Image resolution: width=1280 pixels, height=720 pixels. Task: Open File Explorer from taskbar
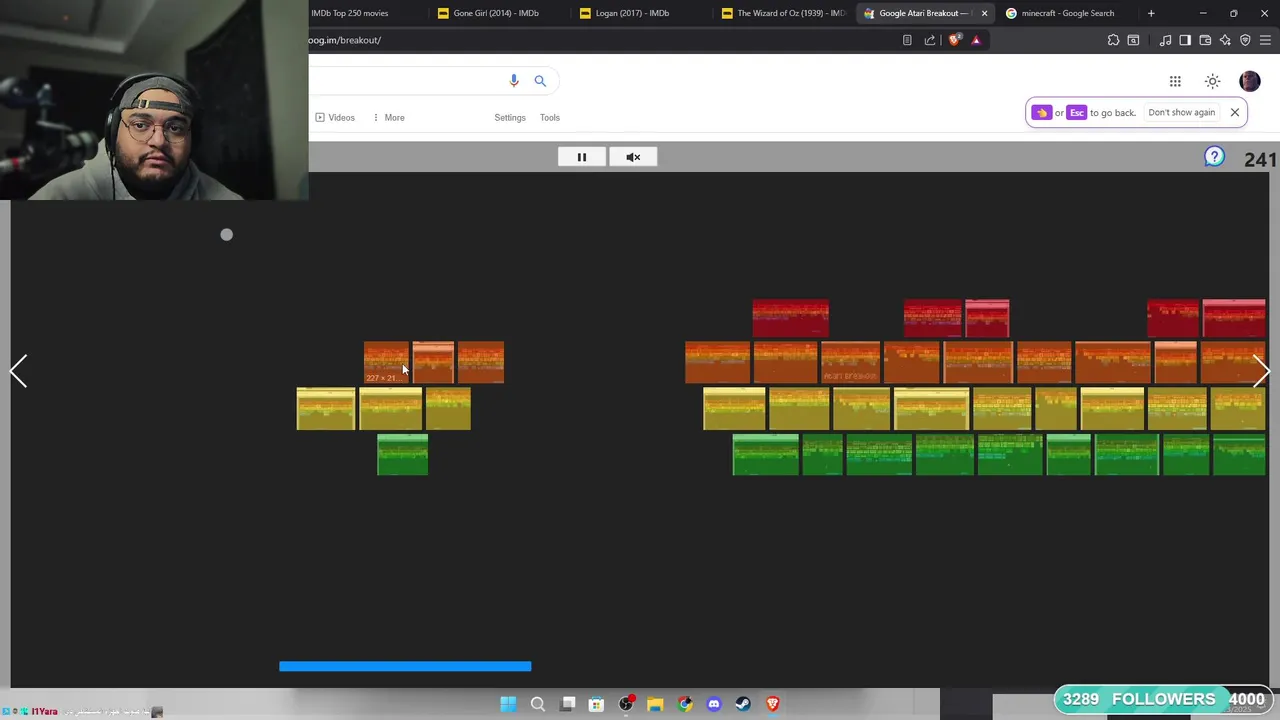click(x=655, y=704)
